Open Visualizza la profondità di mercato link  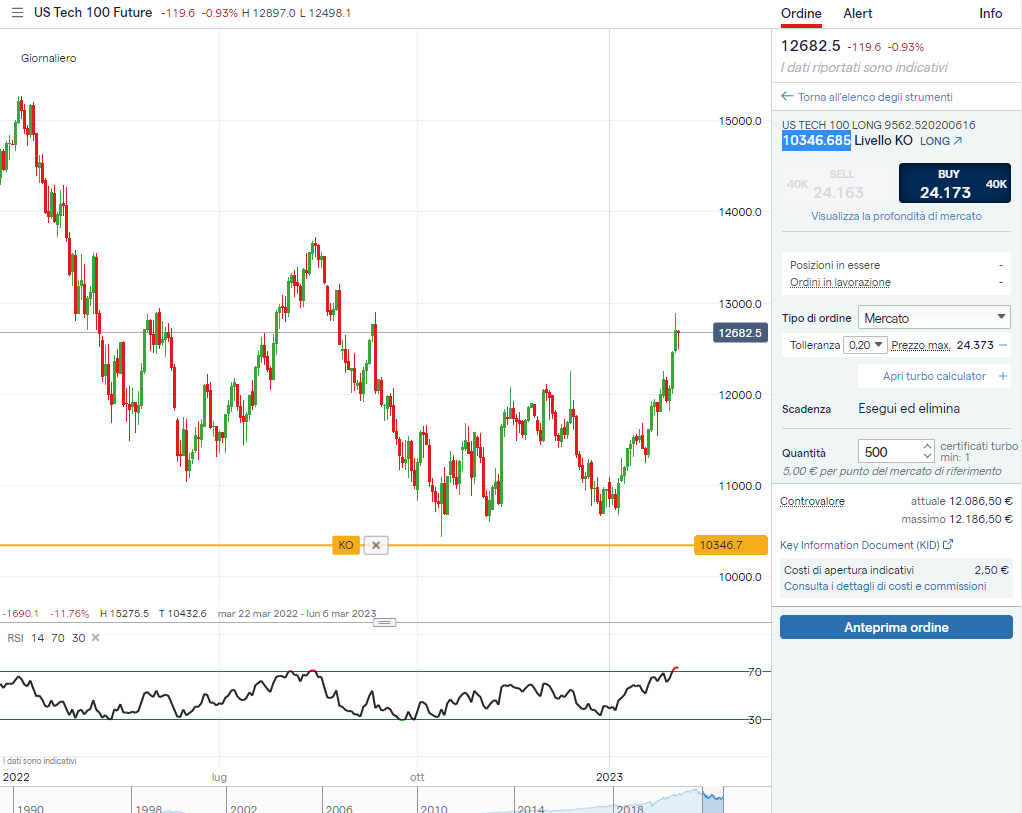[896, 216]
